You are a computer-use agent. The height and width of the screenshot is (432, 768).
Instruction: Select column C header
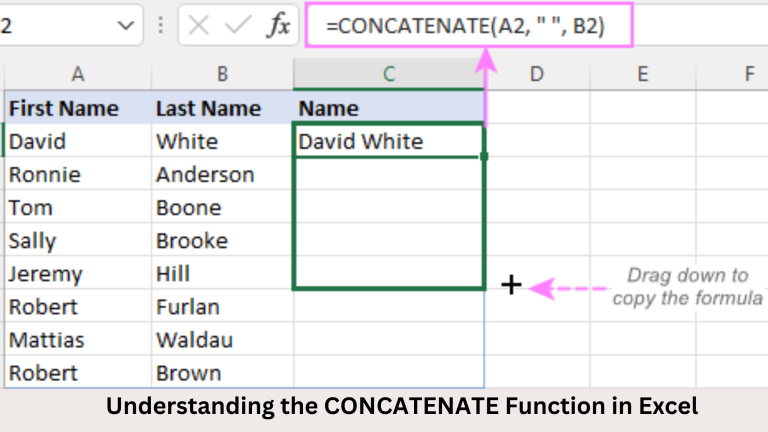(x=388, y=73)
